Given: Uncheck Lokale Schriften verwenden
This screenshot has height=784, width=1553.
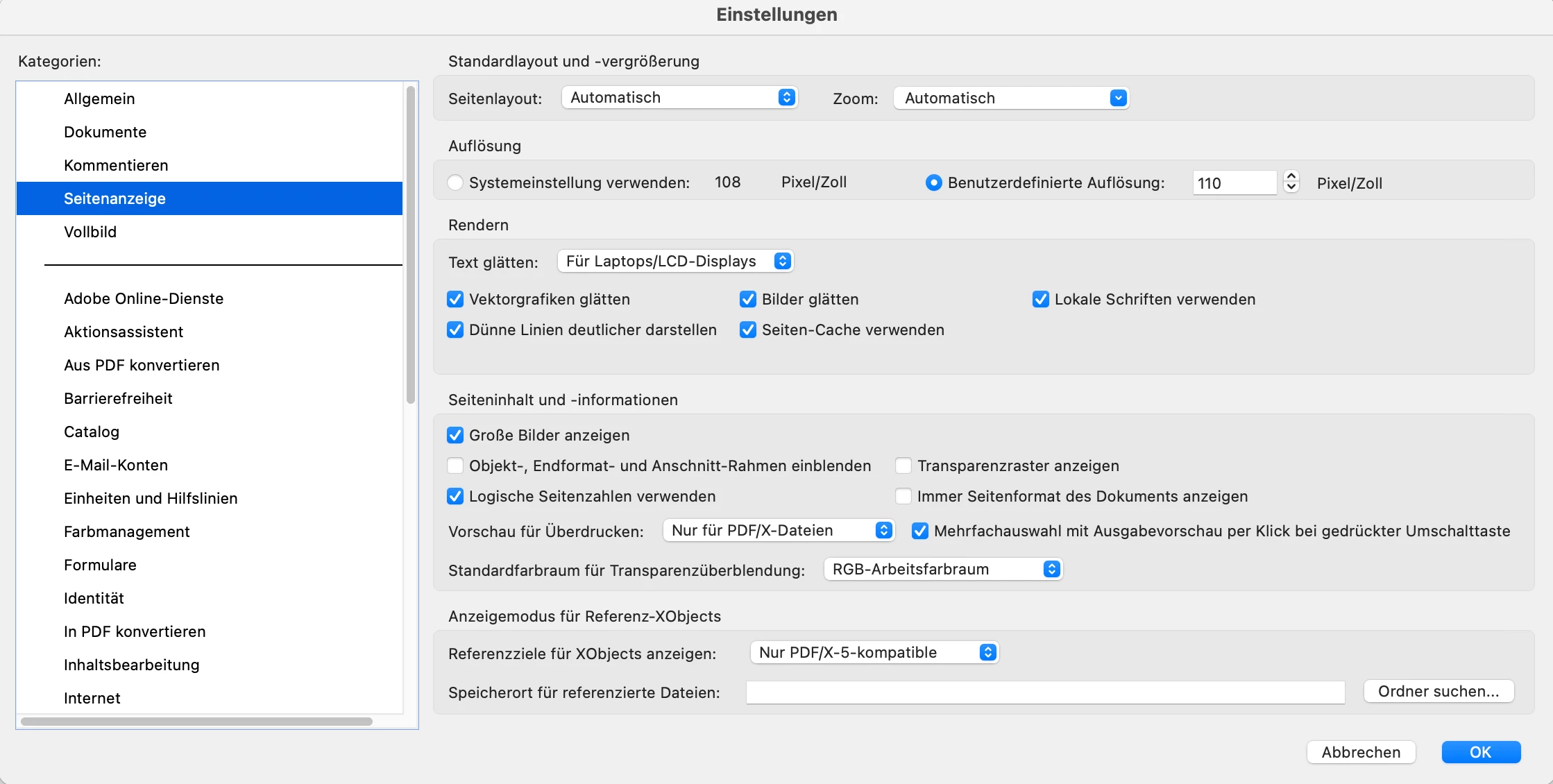Looking at the screenshot, I should pos(1040,299).
